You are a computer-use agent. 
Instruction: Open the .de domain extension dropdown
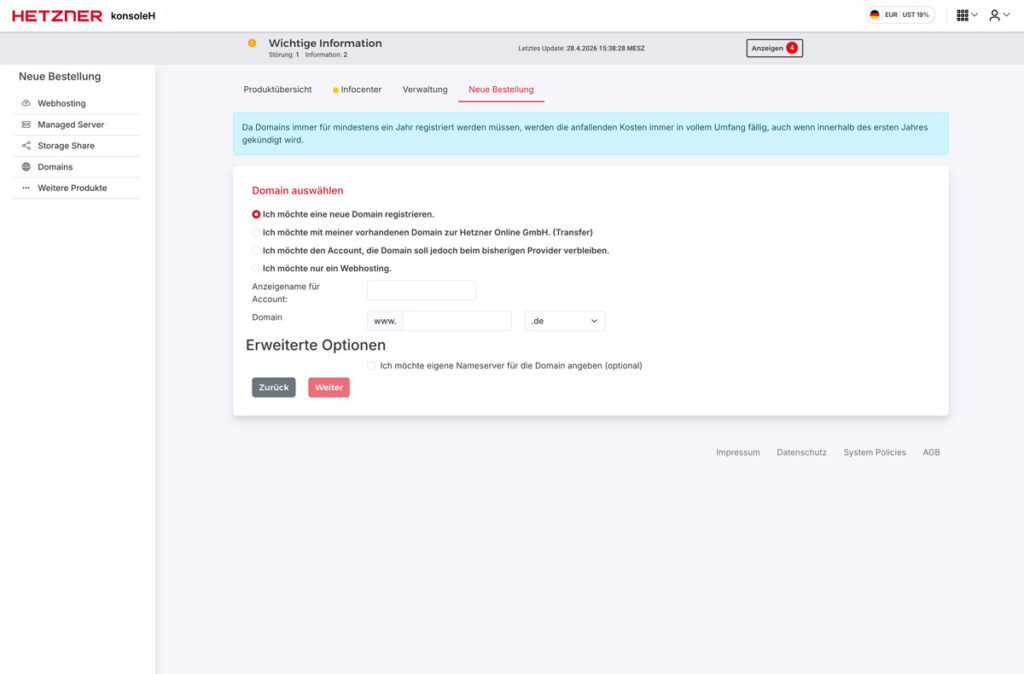click(x=564, y=320)
